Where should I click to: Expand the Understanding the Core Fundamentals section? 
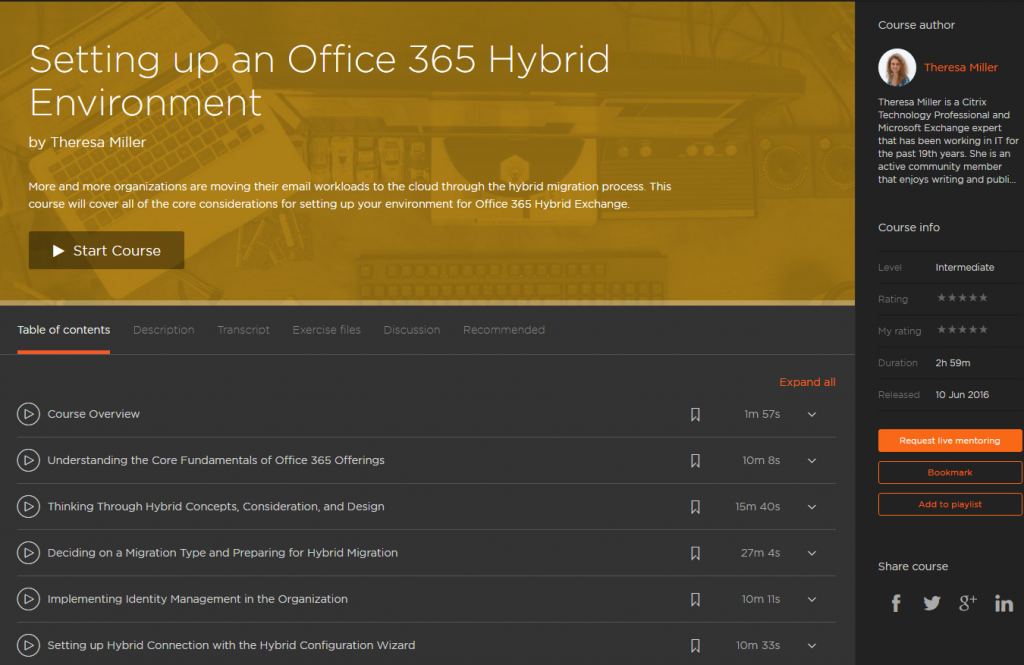811,460
